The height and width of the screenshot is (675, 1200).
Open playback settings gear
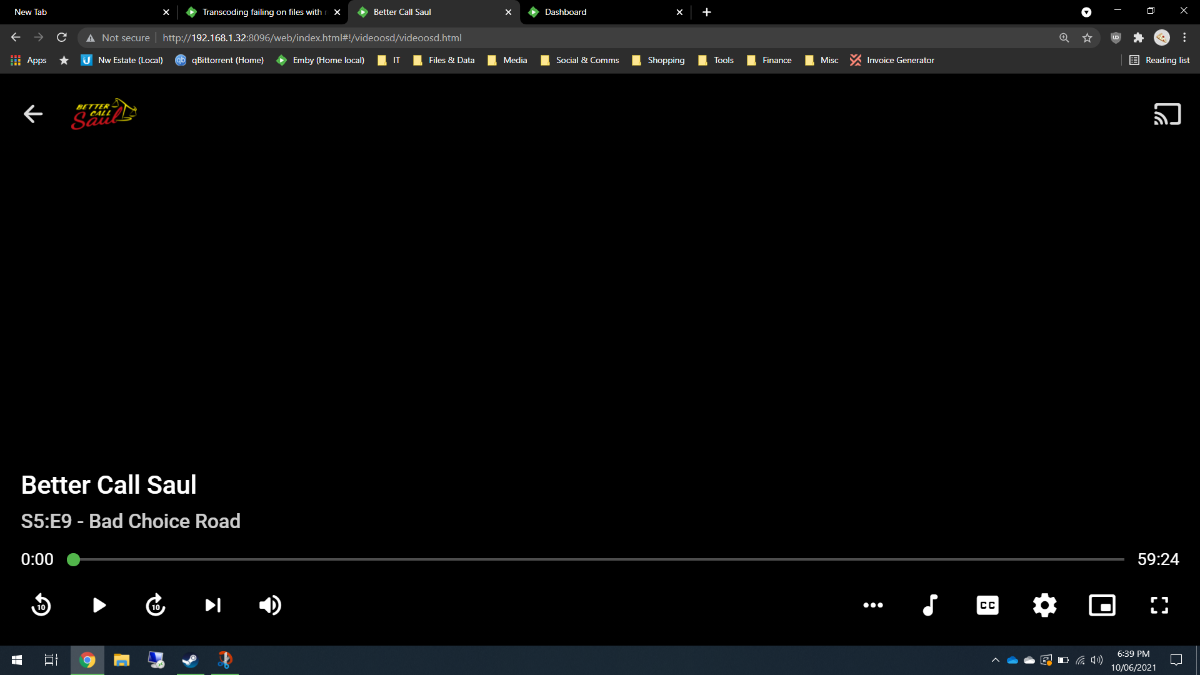1045,604
